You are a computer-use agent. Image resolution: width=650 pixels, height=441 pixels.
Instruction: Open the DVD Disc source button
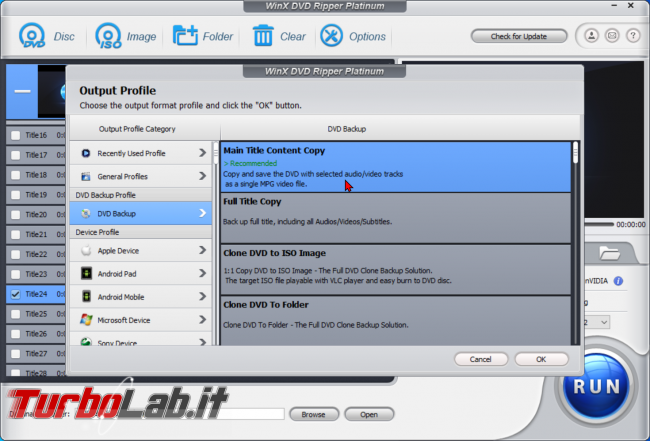pyautogui.click(x=46, y=36)
